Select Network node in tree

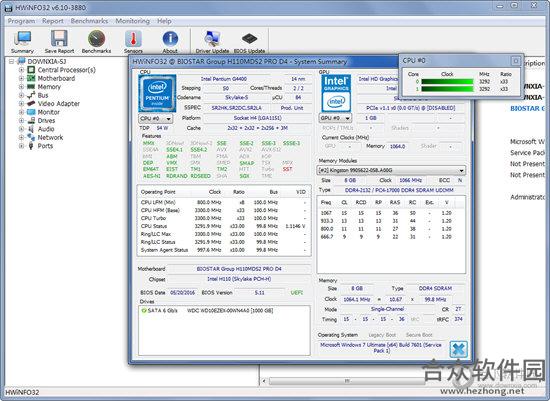(x=50, y=137)
